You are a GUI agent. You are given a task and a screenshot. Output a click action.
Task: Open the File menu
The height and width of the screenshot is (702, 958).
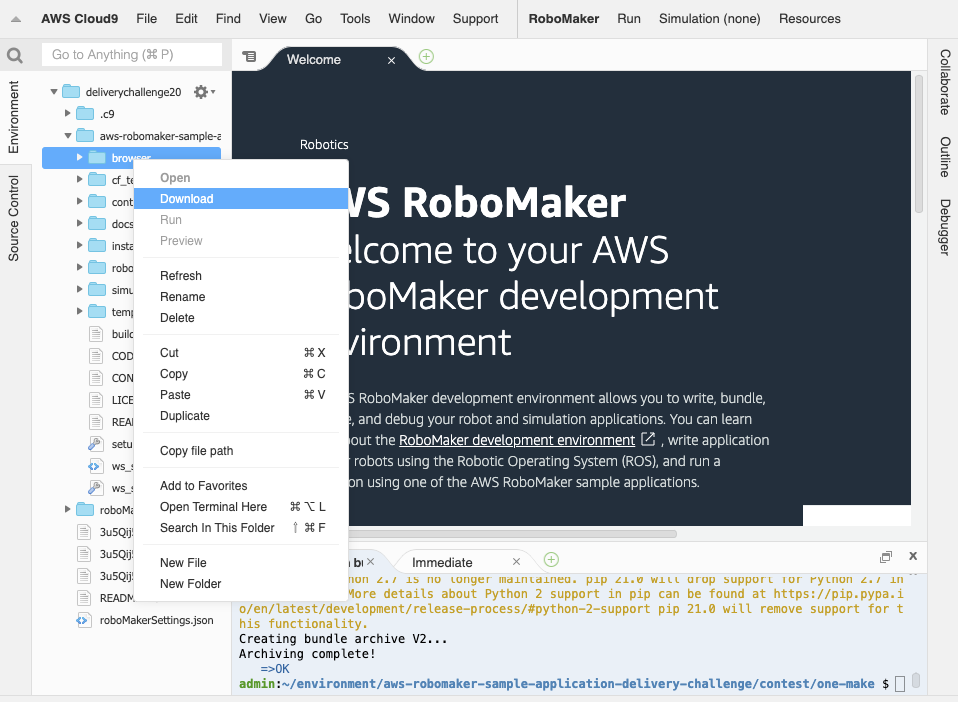tap(147, 19)
